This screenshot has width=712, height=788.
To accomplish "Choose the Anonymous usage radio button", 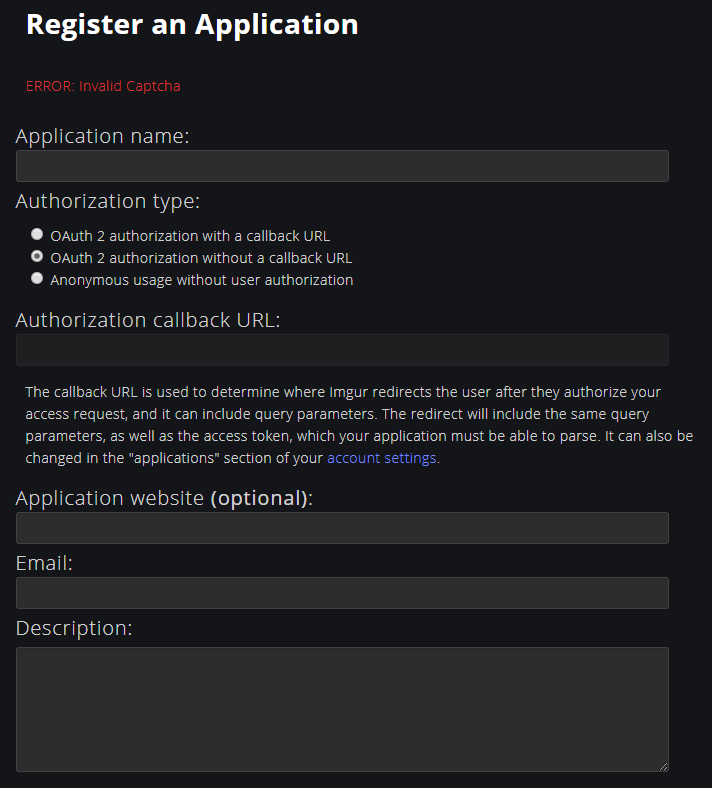I will [x=37, y=278].
